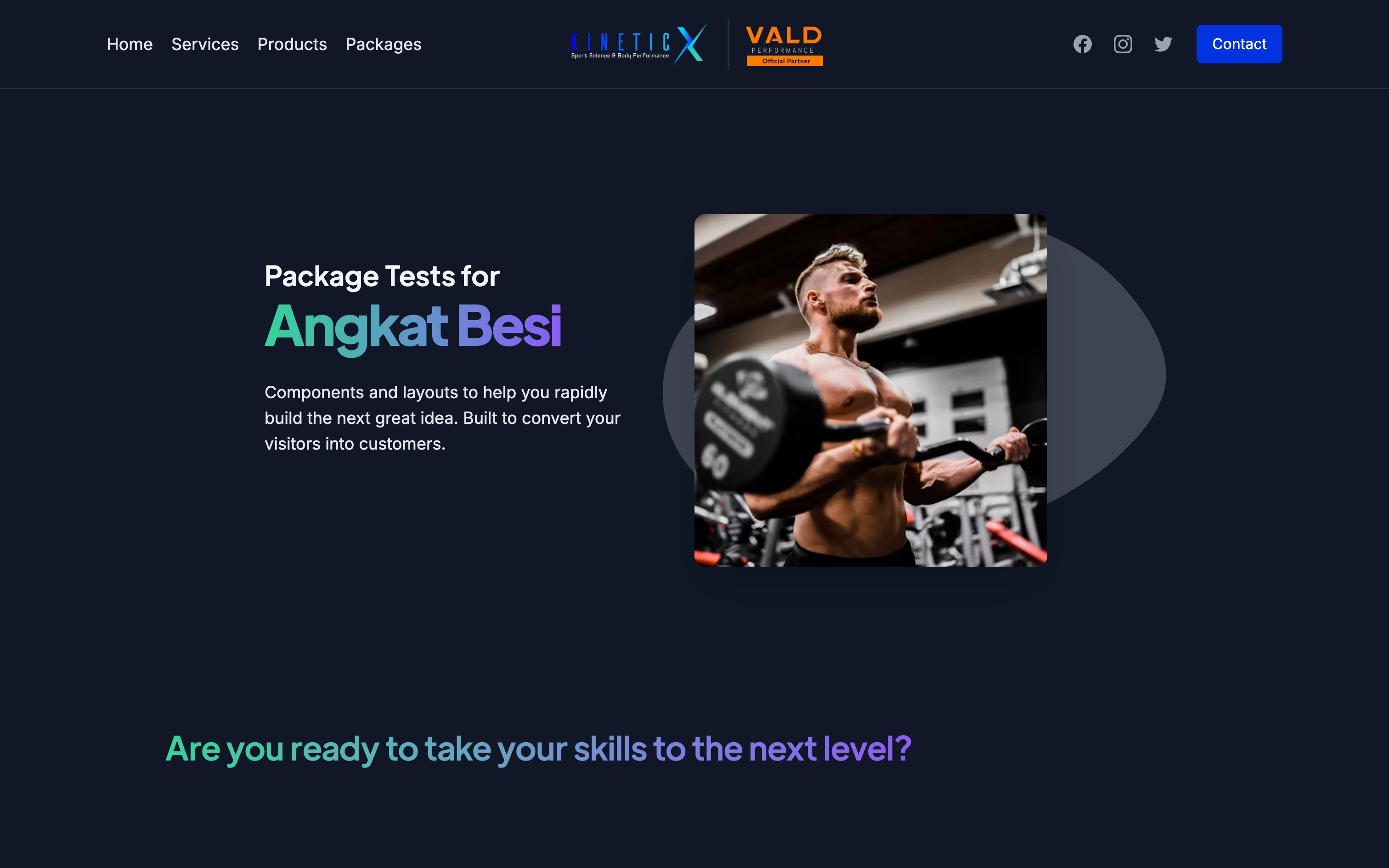The image size is (1389, 868).
Task: Click the Package Tests for heading
Action: (382, 276)
